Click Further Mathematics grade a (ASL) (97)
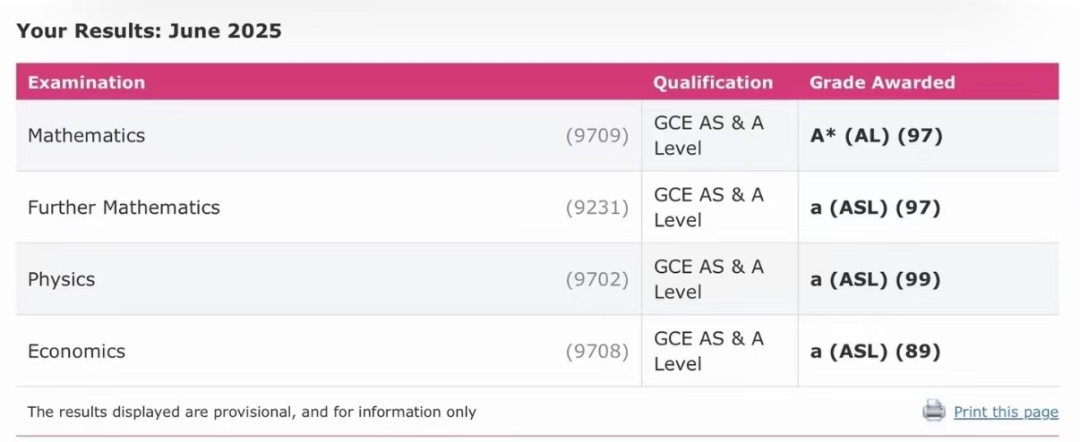 875,208
